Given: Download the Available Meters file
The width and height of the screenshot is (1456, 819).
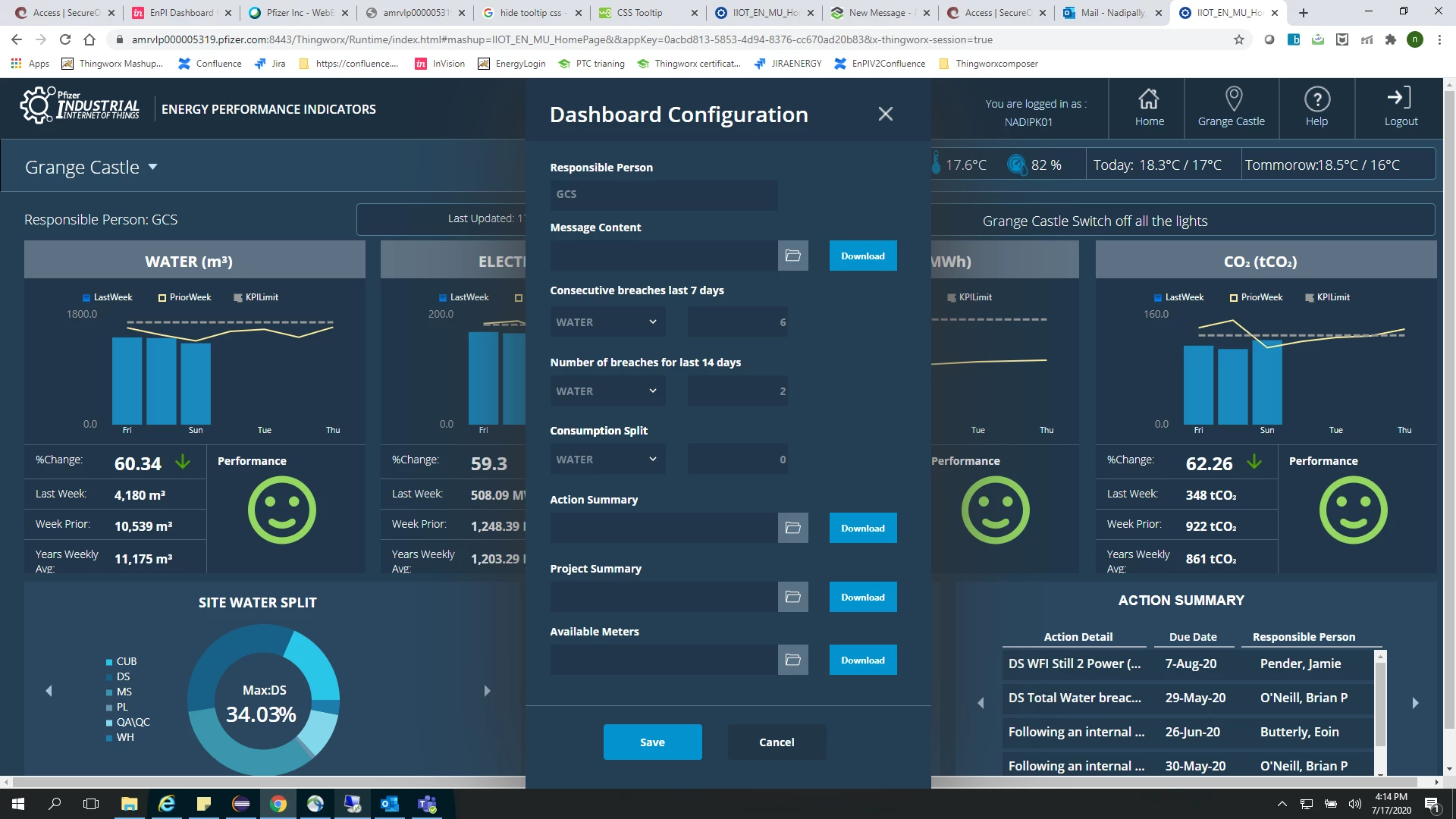Looking at the screenshot, I should click(x=862, y=661).
